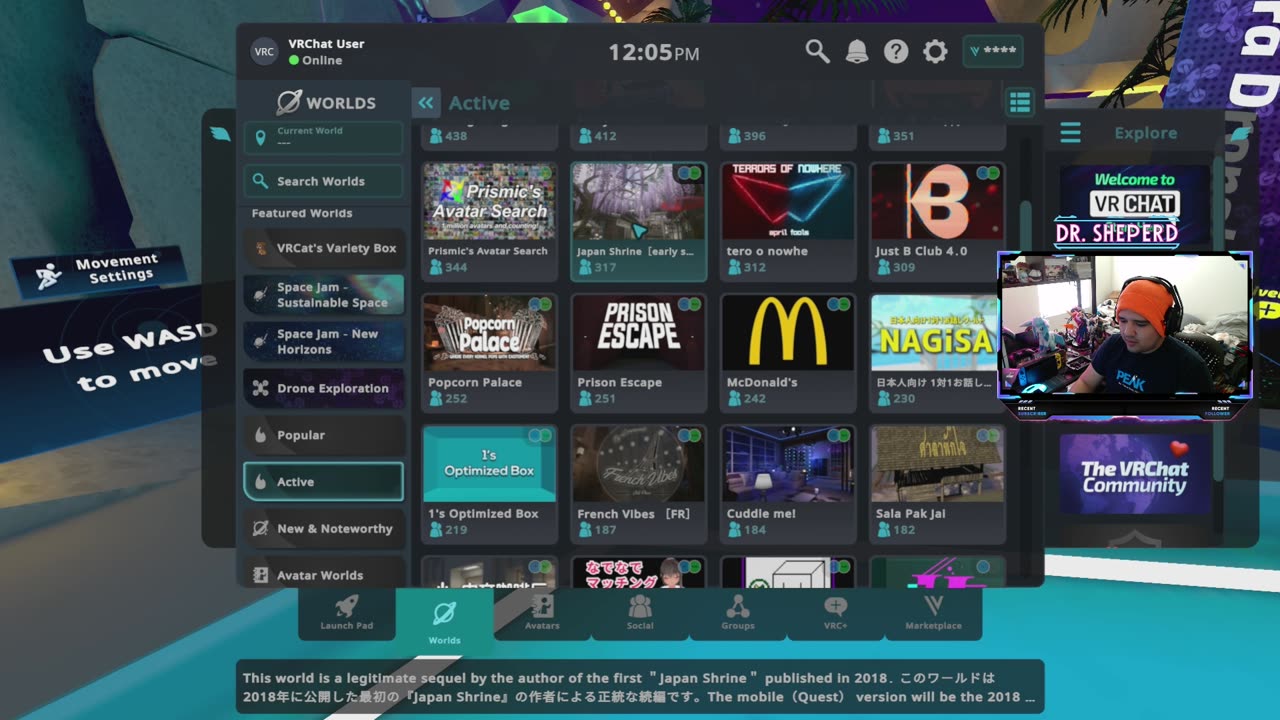Open Welcome to VRChat banner in Explore
The width and height of the screenshot is (1280, 720).
pyautogui.click(x=1133, y=205)
